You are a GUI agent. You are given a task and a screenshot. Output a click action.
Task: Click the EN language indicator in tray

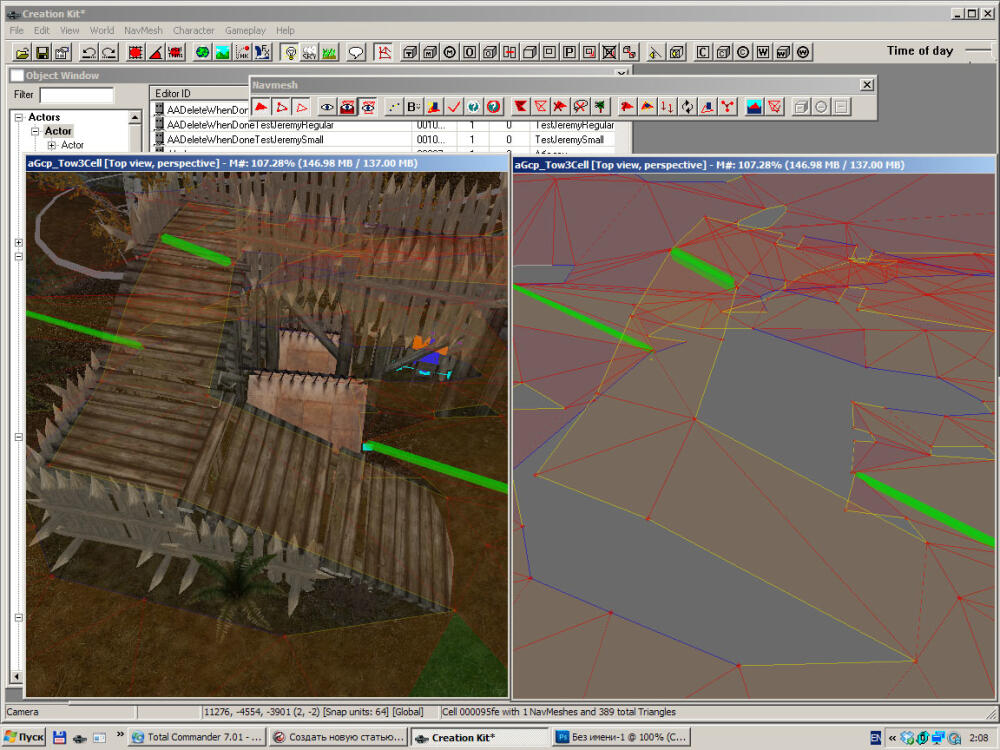(x=876, y=738)
